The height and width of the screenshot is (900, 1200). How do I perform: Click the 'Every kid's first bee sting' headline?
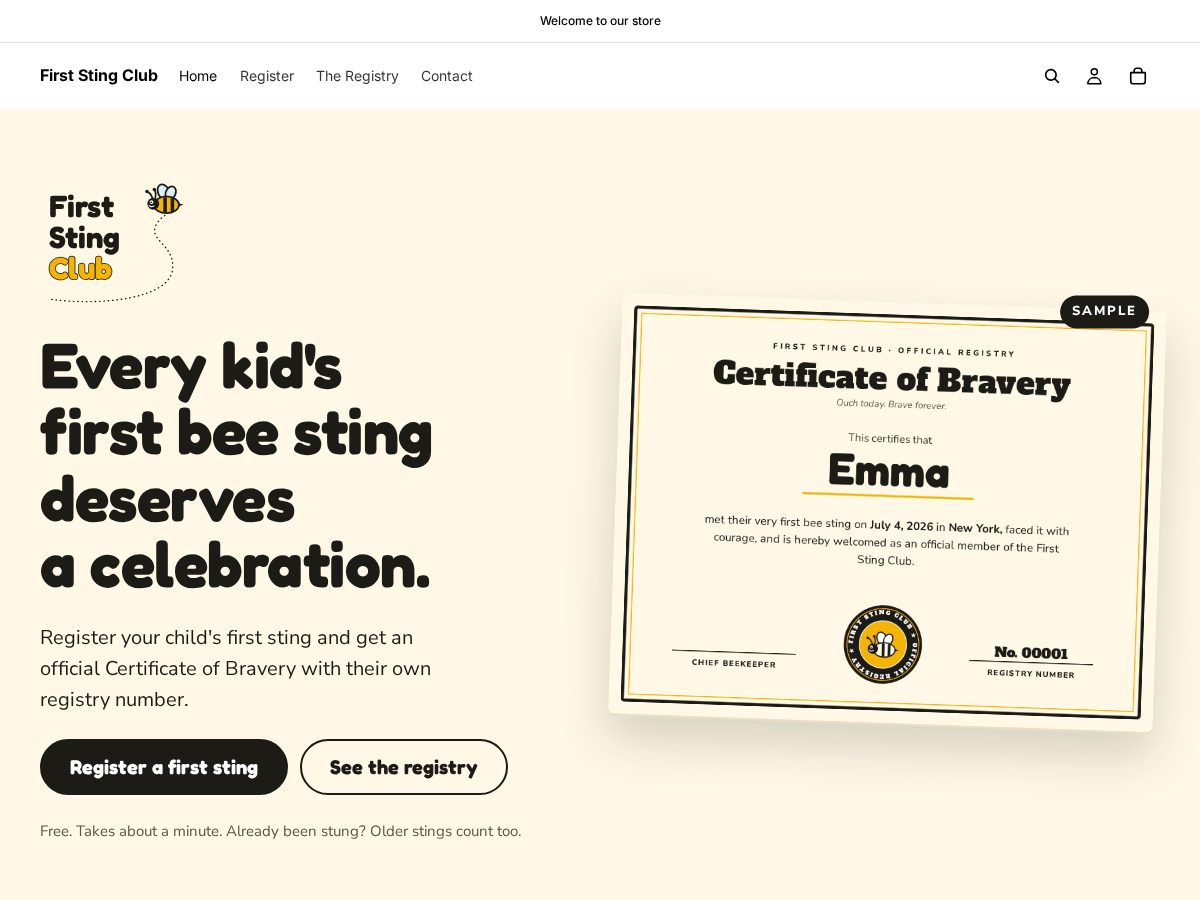tap(236, 466)
